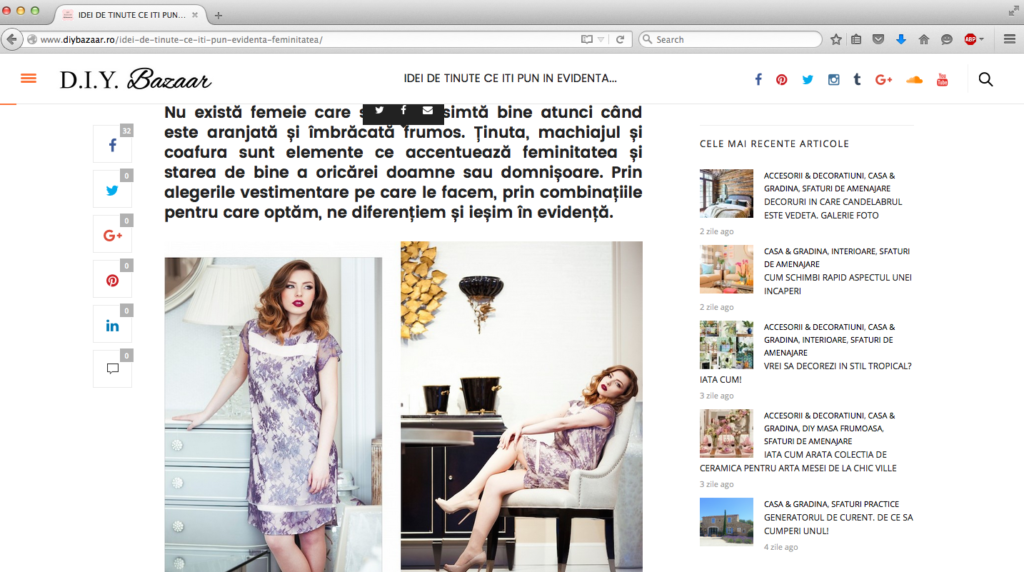Click the Tumblr icon in the header
This screenshot has width=1024, height=572.
(857, 80)
